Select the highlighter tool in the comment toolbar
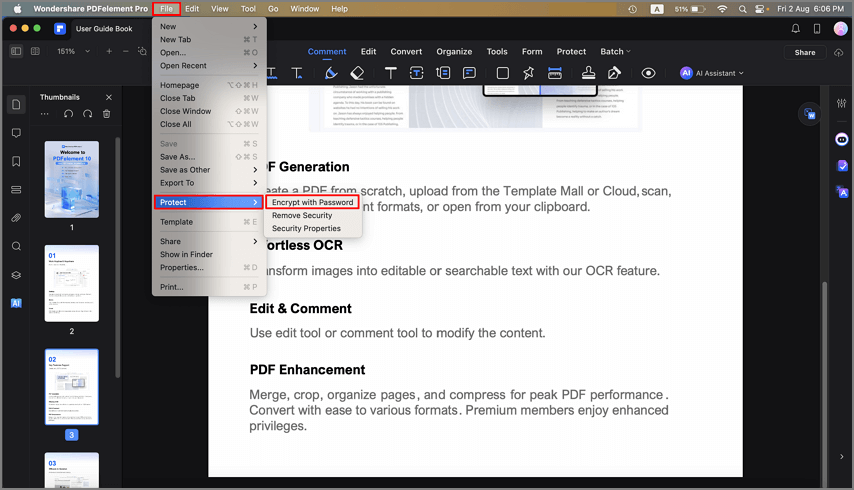This screenshot has height=490, width=854. coord(331,73)
